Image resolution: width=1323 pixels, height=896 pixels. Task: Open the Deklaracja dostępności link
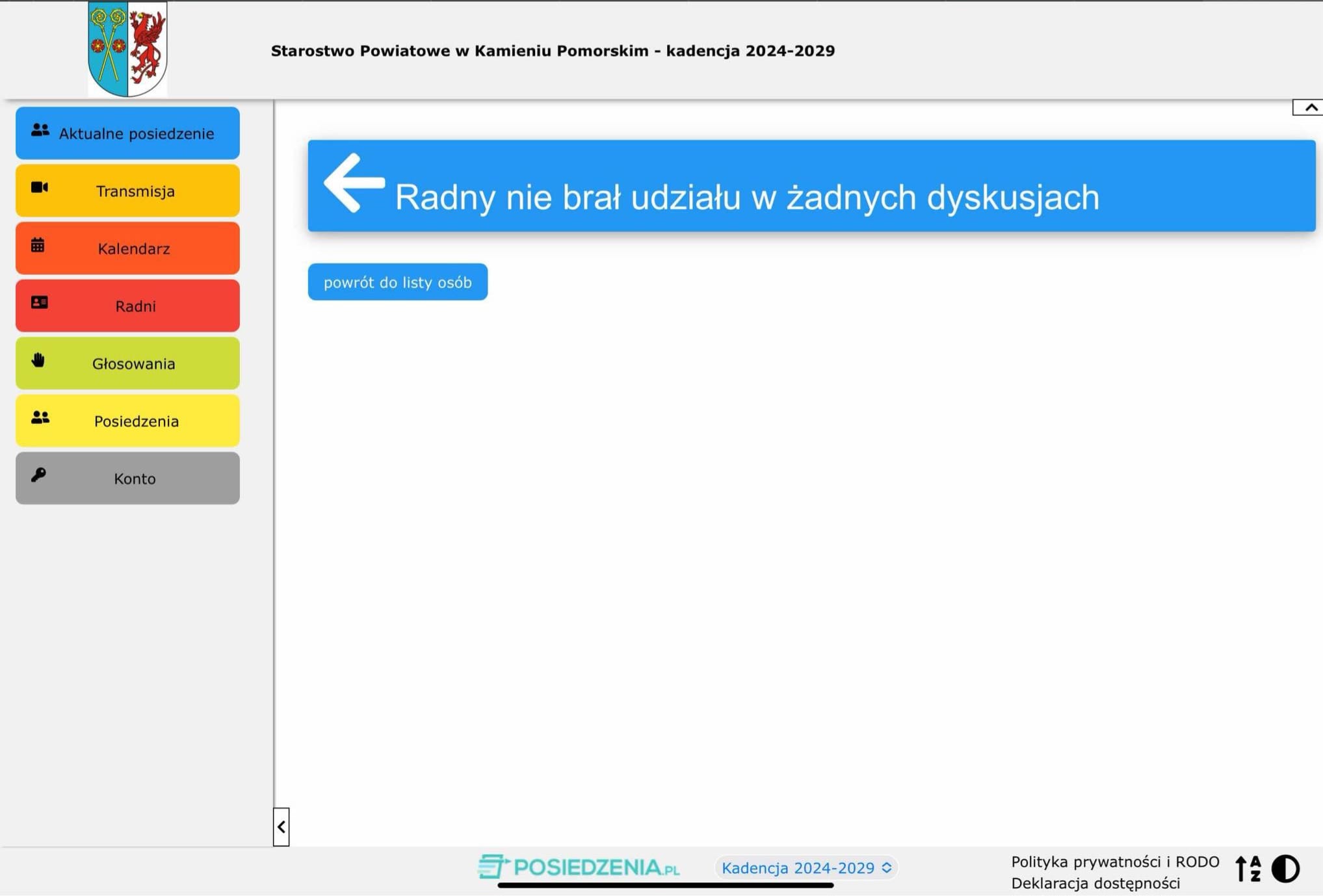[x=1095, y=884]
